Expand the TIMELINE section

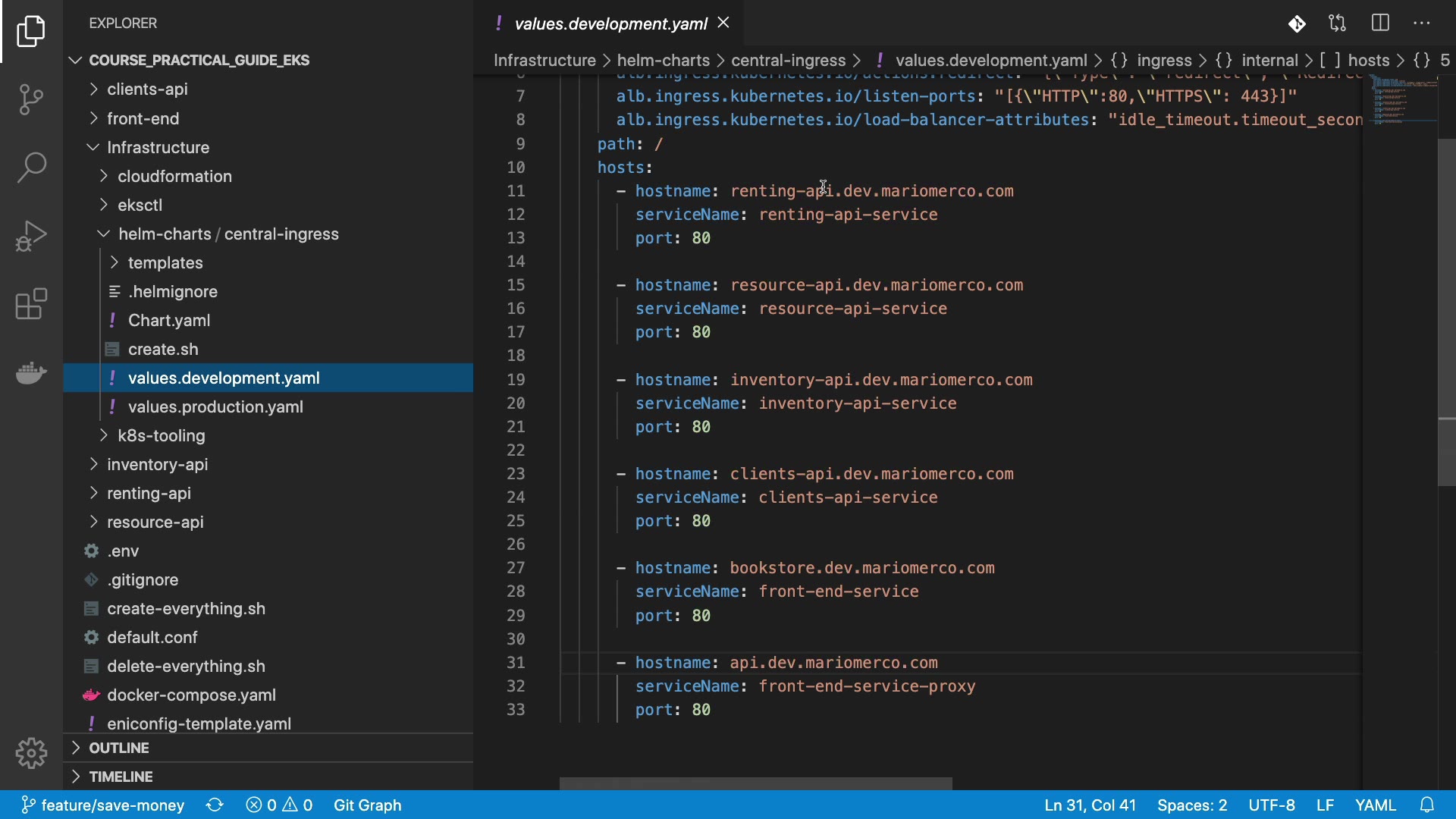point(121,777)
